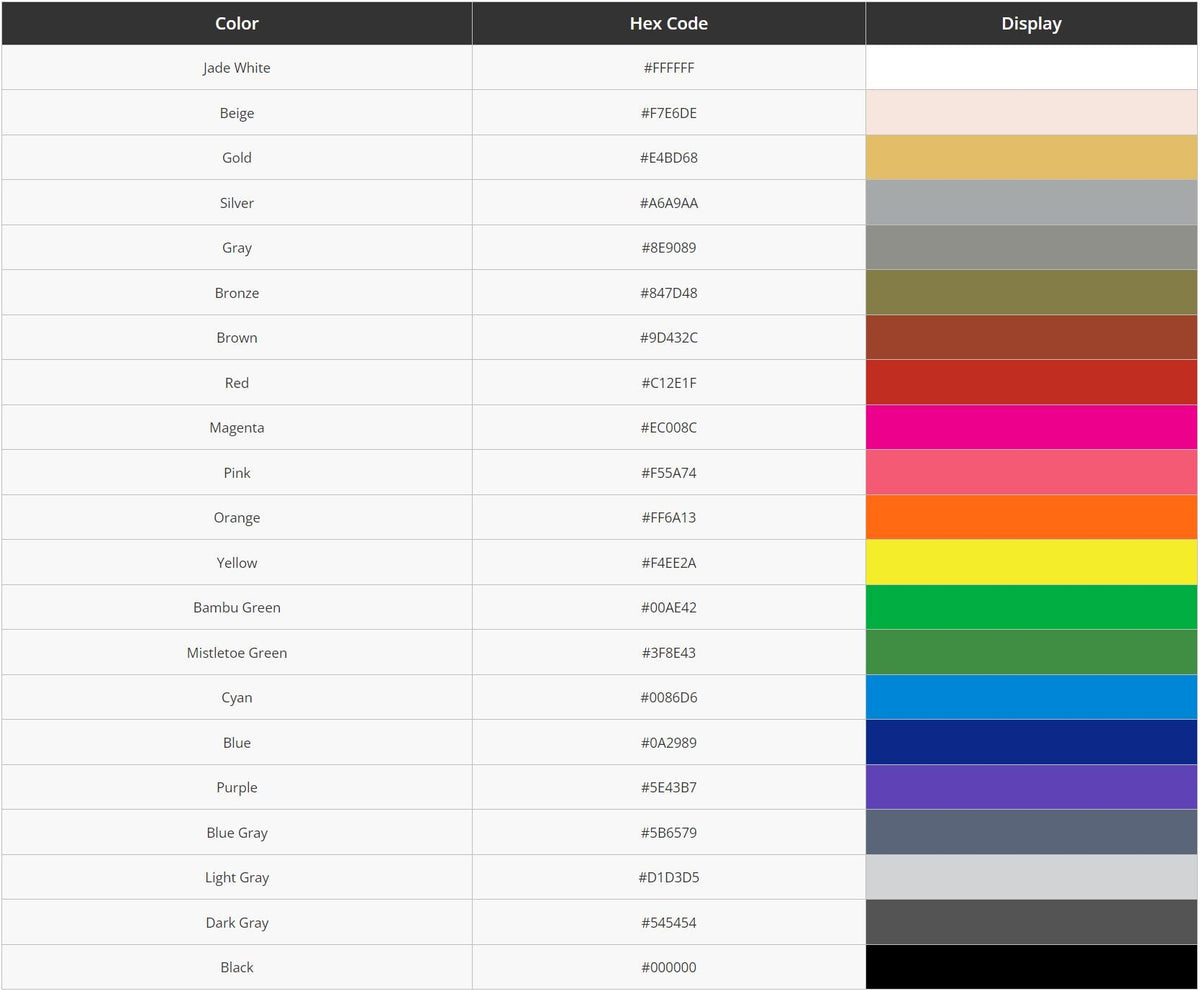Select the Silver display swatch
1200x991 pixels.
1031,203
